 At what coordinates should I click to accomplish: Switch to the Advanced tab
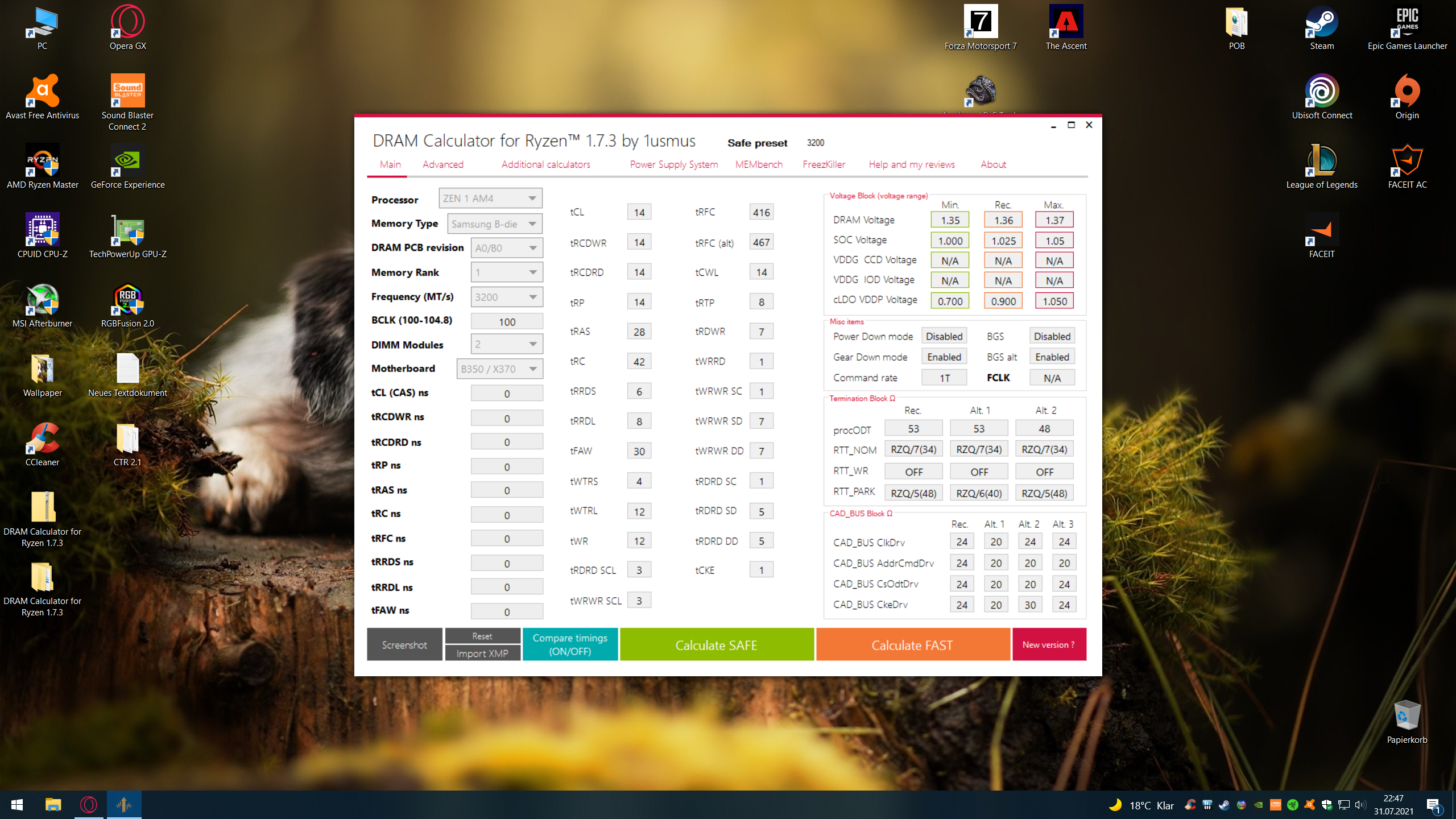(x=442, y=164)
